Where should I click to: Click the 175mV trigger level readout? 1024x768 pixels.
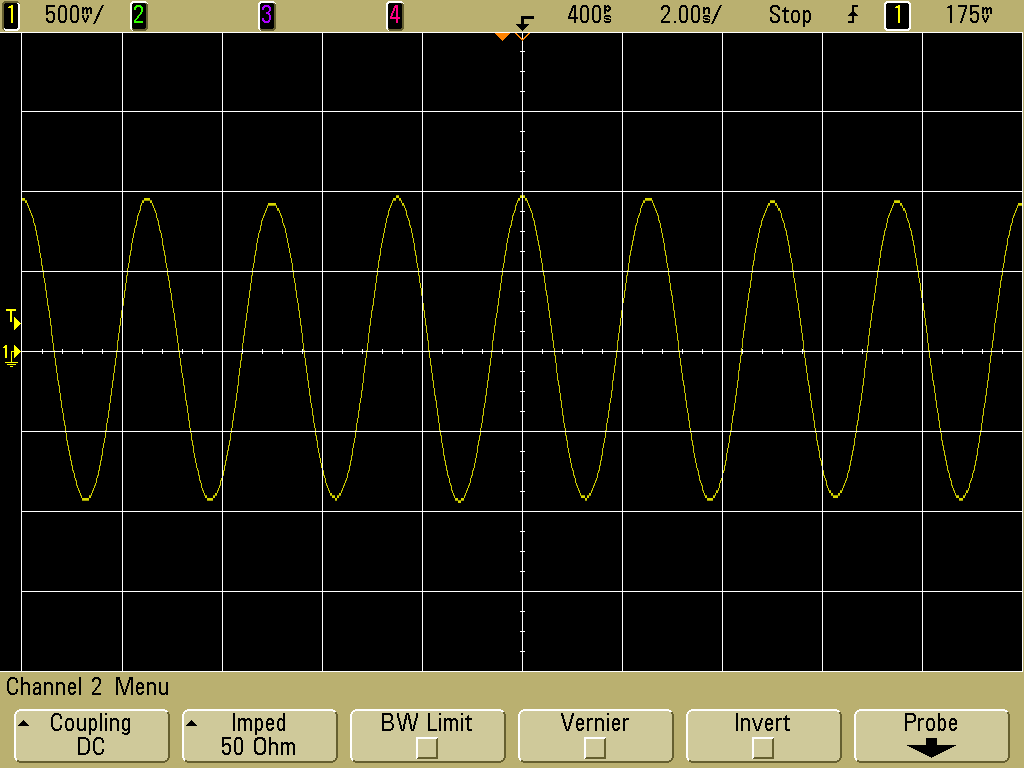[970, 15]
